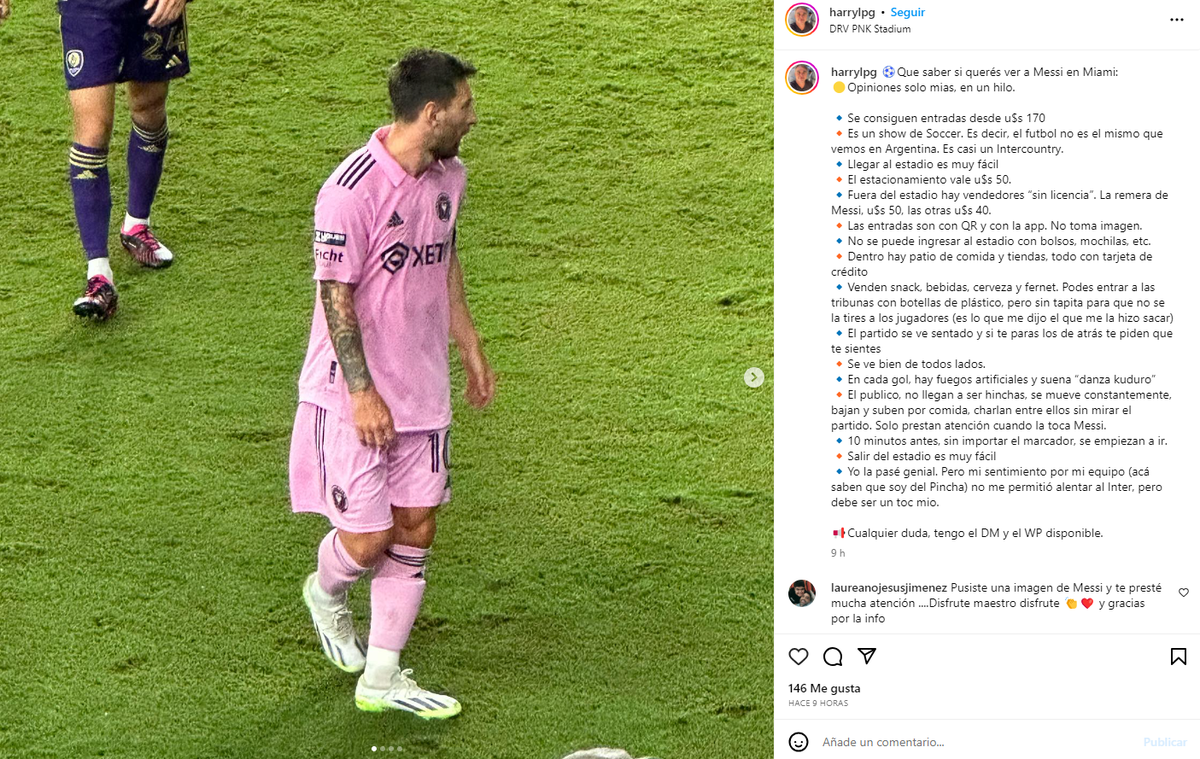
Task: Open the 9 h caption timestamp
Action: (x=838, y=553)
